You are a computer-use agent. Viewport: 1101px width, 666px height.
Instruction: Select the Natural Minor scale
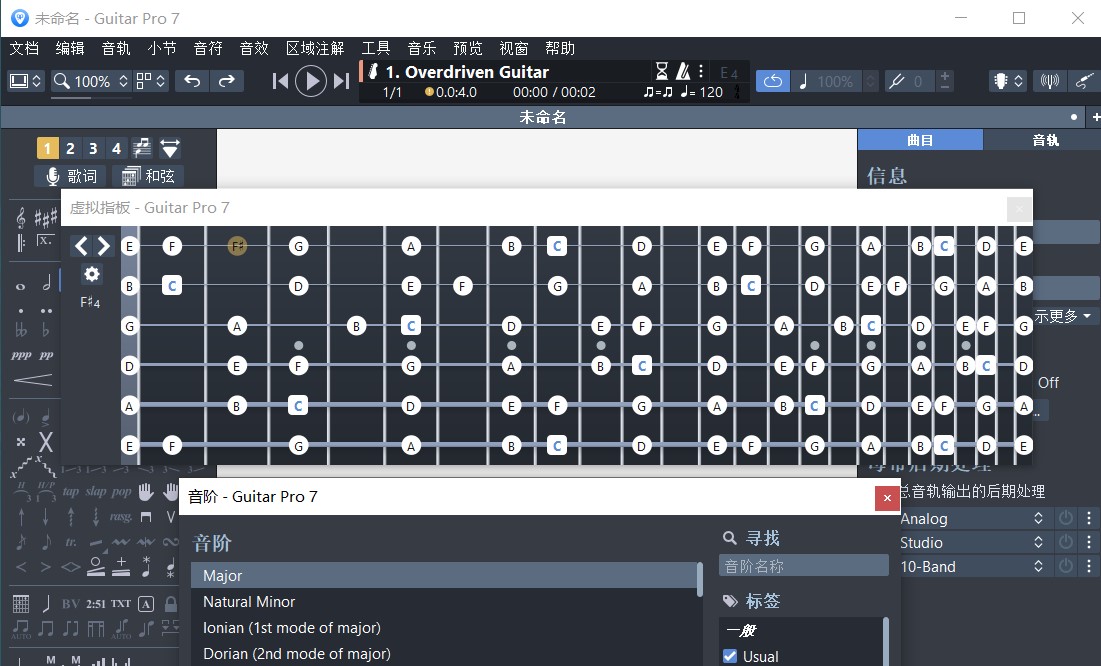248,602
